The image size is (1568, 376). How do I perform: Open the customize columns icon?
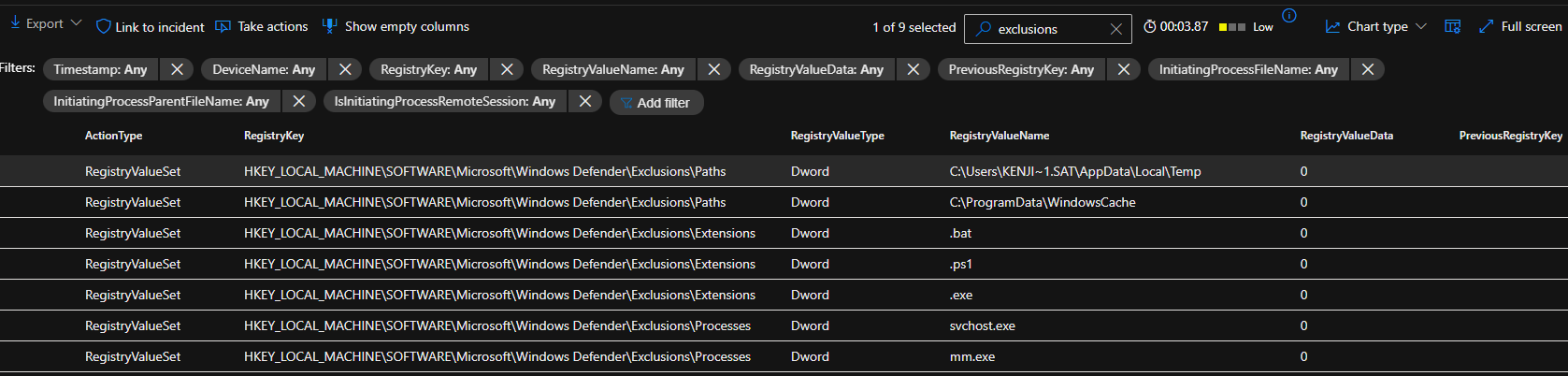(x=1452, y=27)
